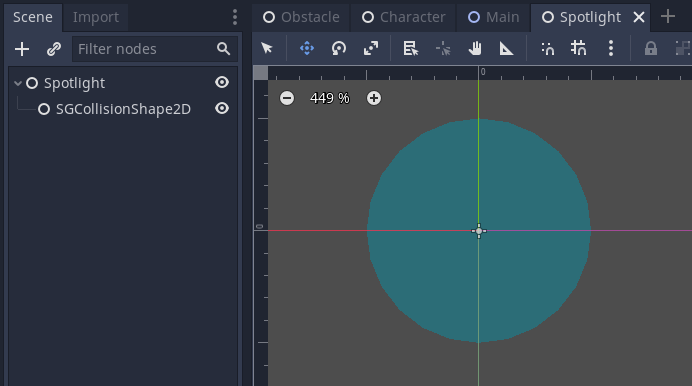Activate the list selectable nodes tool

[x=410, y=48]
